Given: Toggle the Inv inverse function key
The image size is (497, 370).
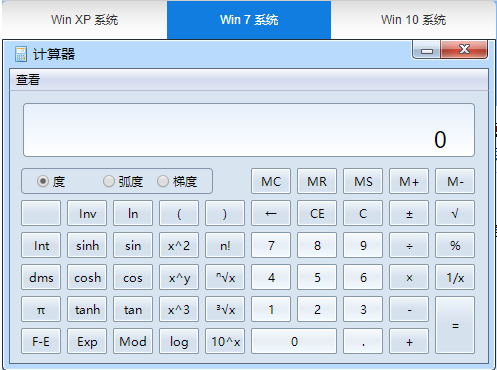Looking at the screenshot, I should (87, 213).
